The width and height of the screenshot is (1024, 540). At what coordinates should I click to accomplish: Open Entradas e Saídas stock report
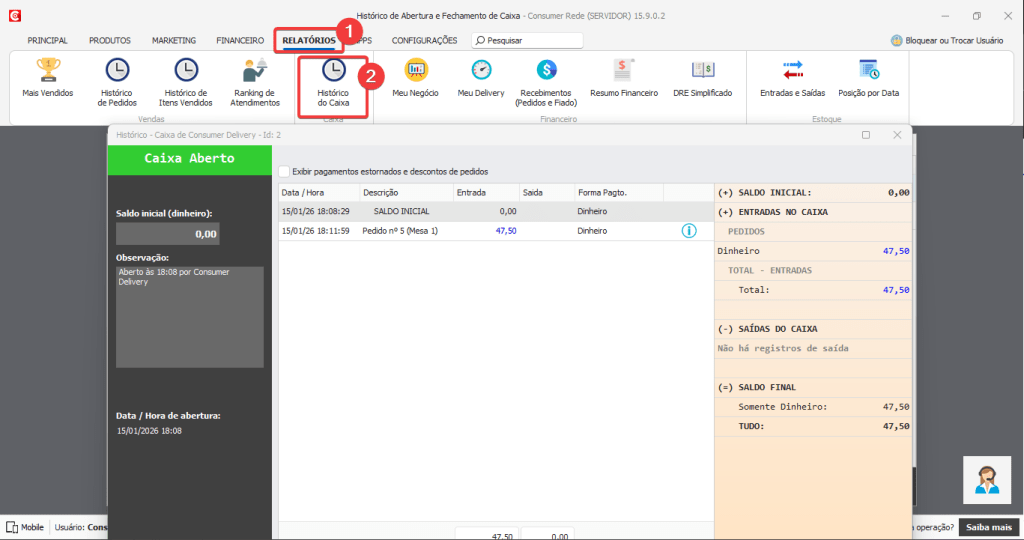(793, 78)
